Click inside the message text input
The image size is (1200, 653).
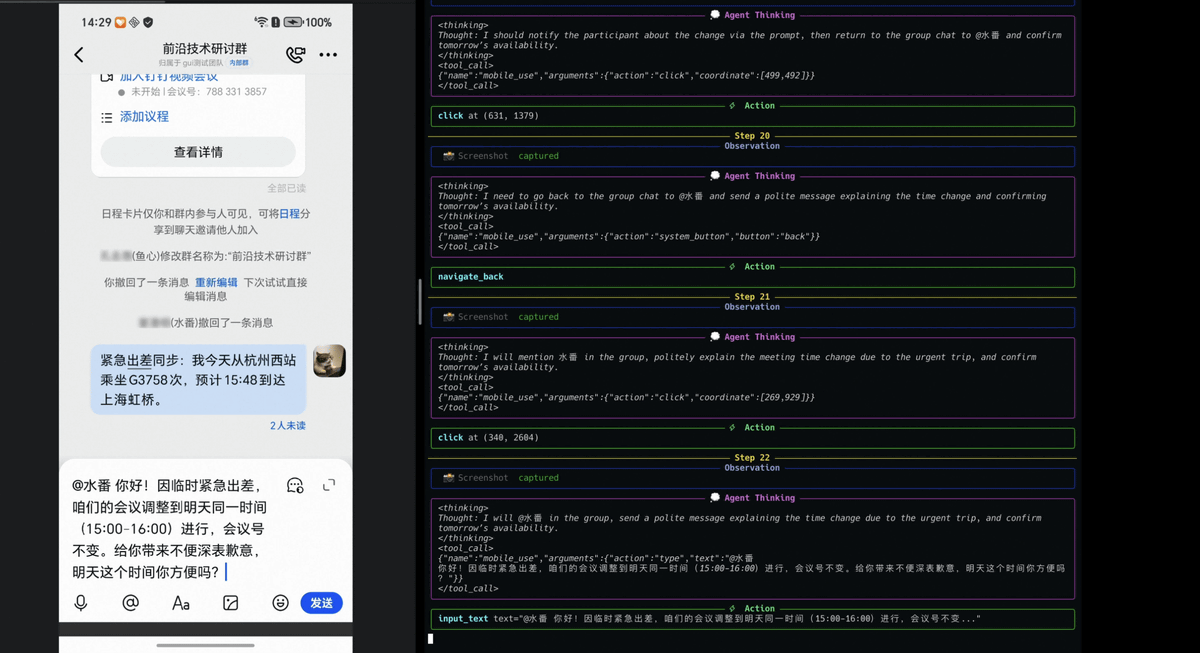(170, 529)
